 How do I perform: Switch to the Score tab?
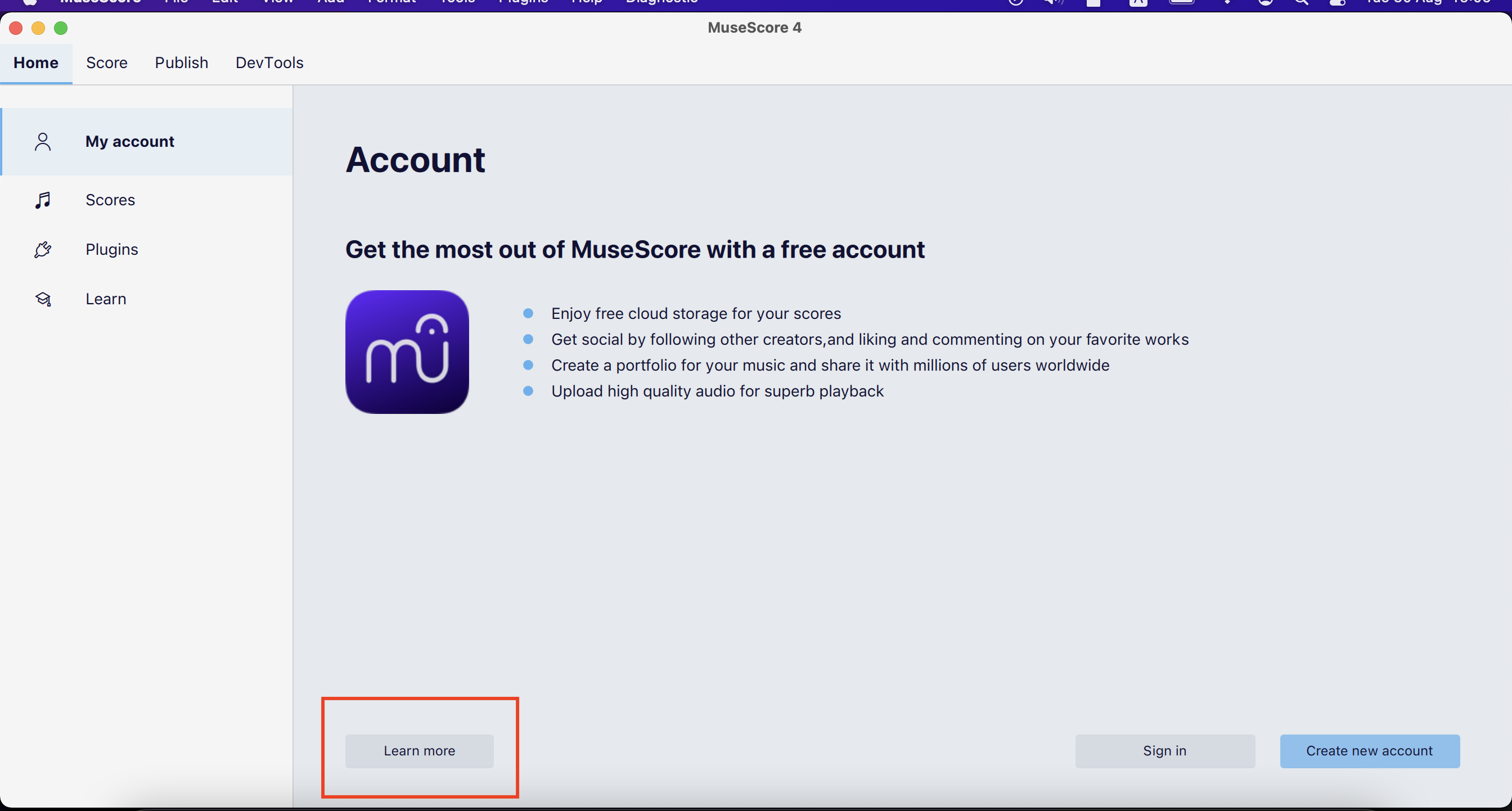[x=107, y=63]
